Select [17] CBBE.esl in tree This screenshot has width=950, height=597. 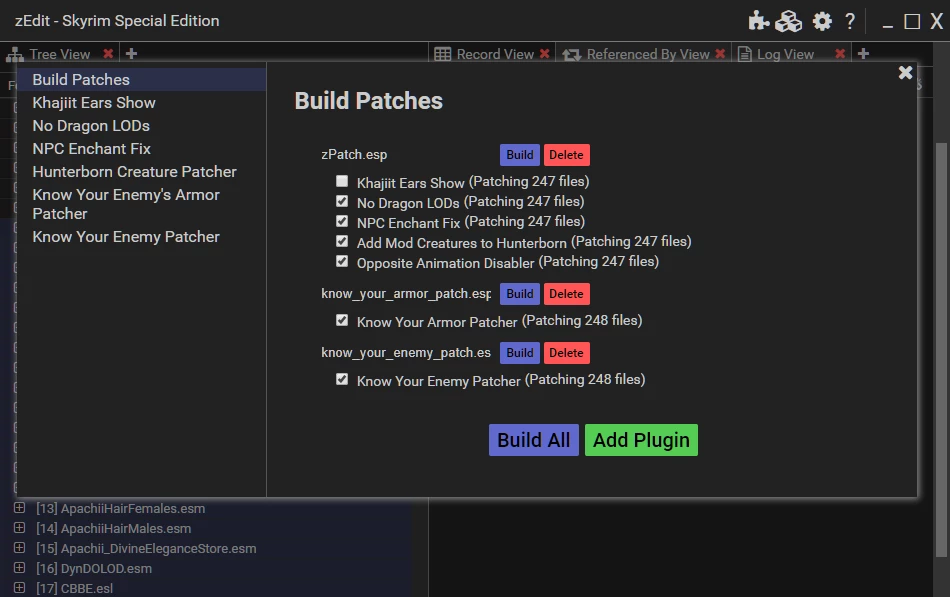point(75,589)
